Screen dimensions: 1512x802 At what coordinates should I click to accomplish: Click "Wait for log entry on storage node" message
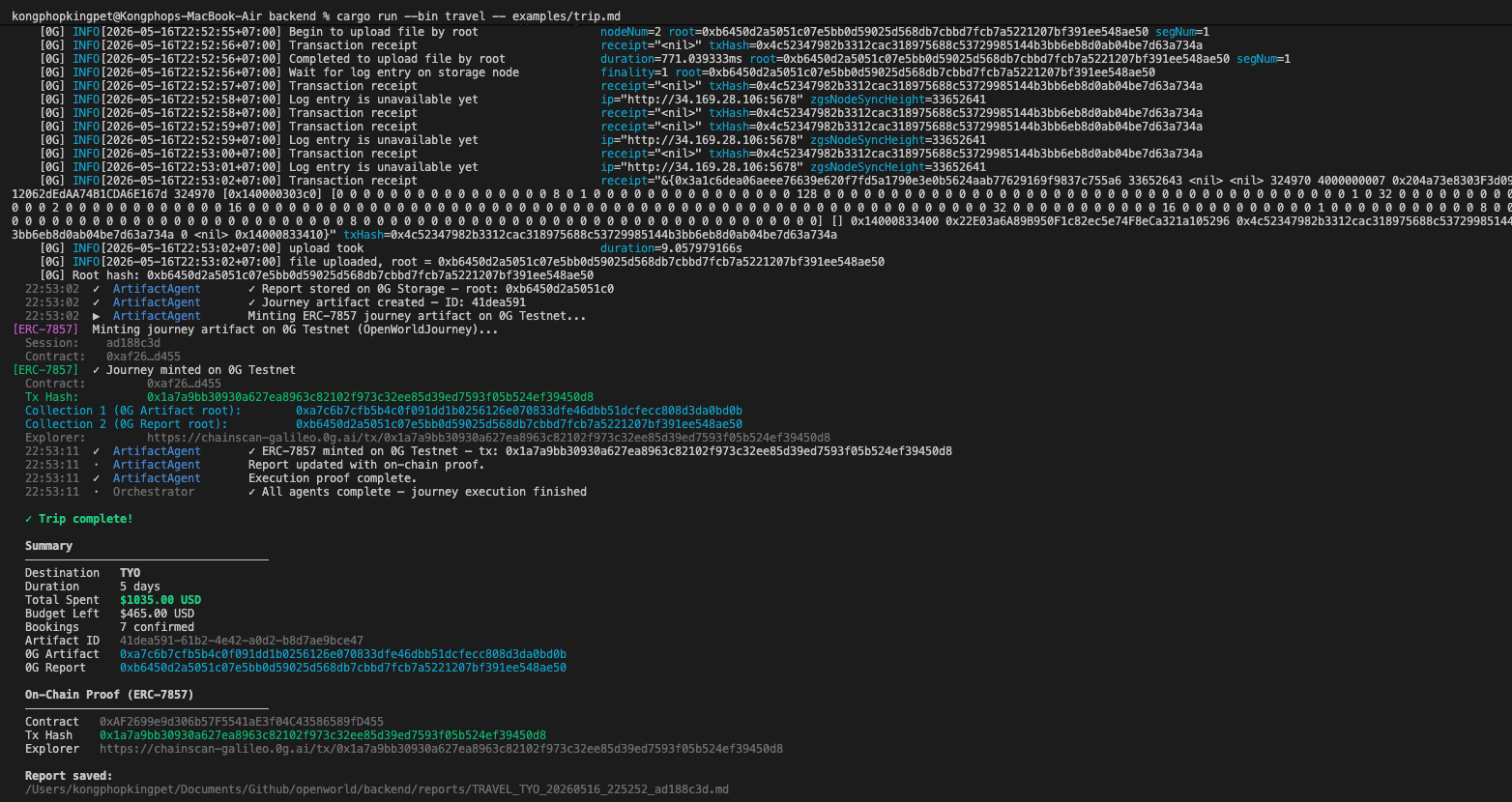(404, 72)
